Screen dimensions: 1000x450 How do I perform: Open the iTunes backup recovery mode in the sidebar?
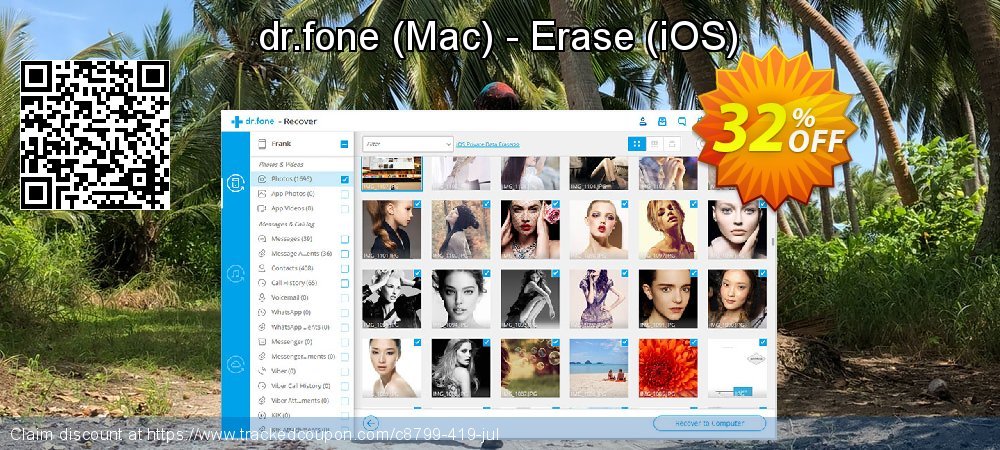[x=235, y=274]
